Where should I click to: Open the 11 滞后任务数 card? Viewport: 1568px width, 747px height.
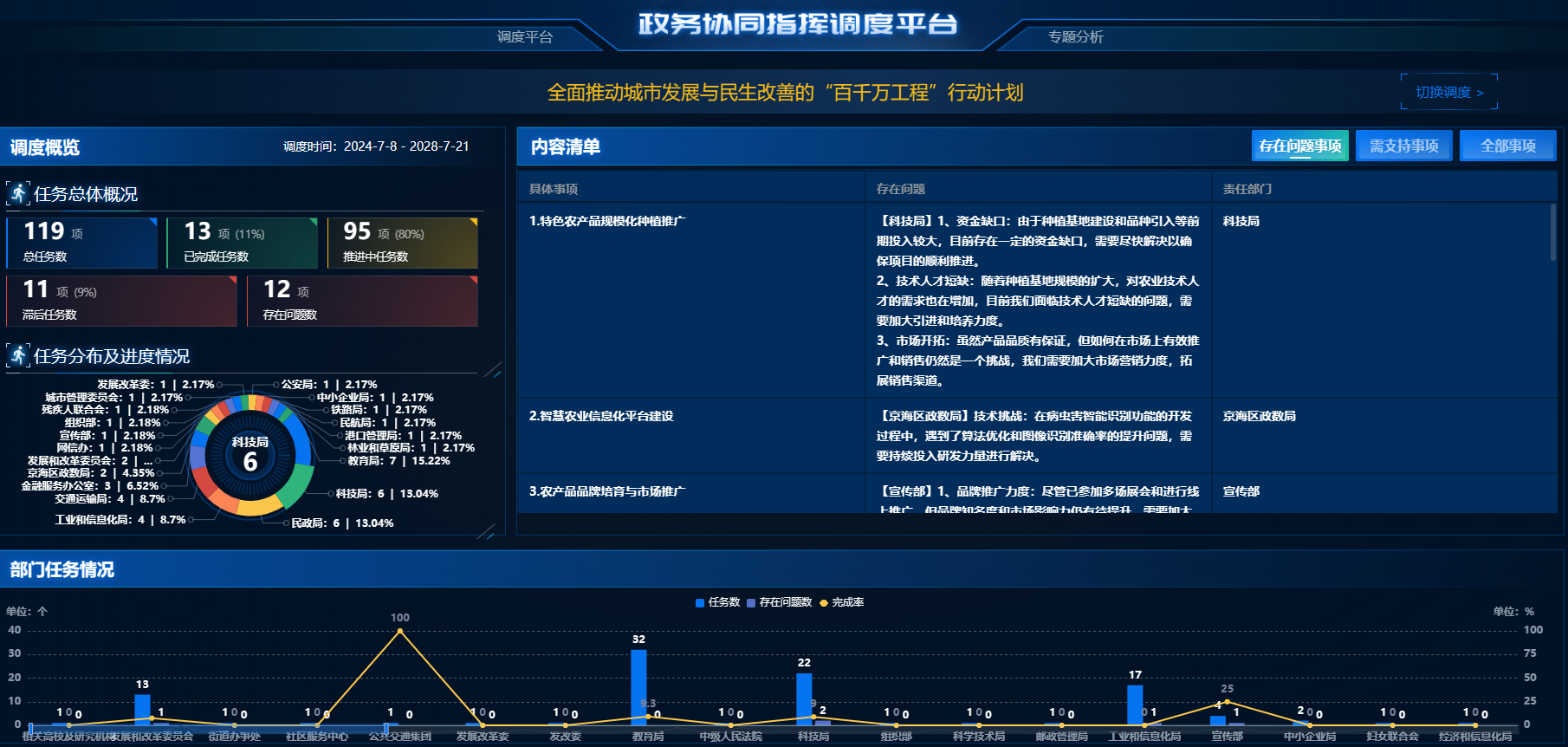point(121,301)
